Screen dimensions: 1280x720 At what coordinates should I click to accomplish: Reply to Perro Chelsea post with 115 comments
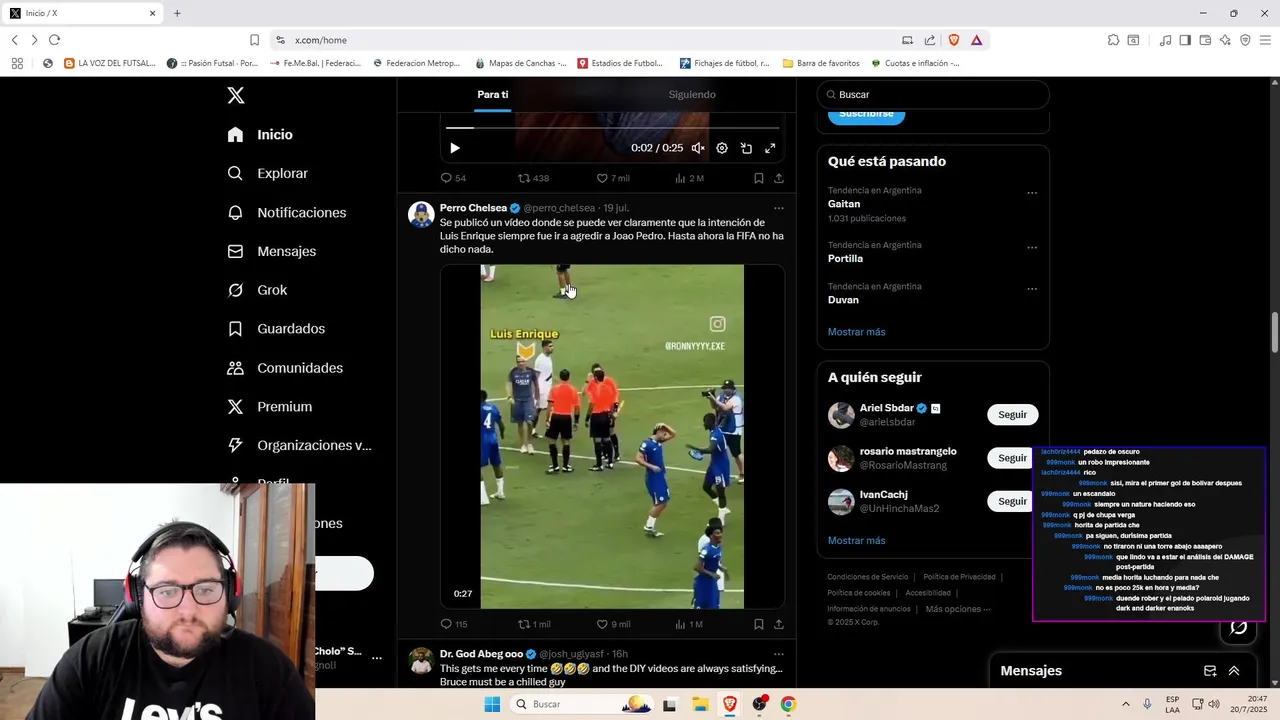pos(454,624)
